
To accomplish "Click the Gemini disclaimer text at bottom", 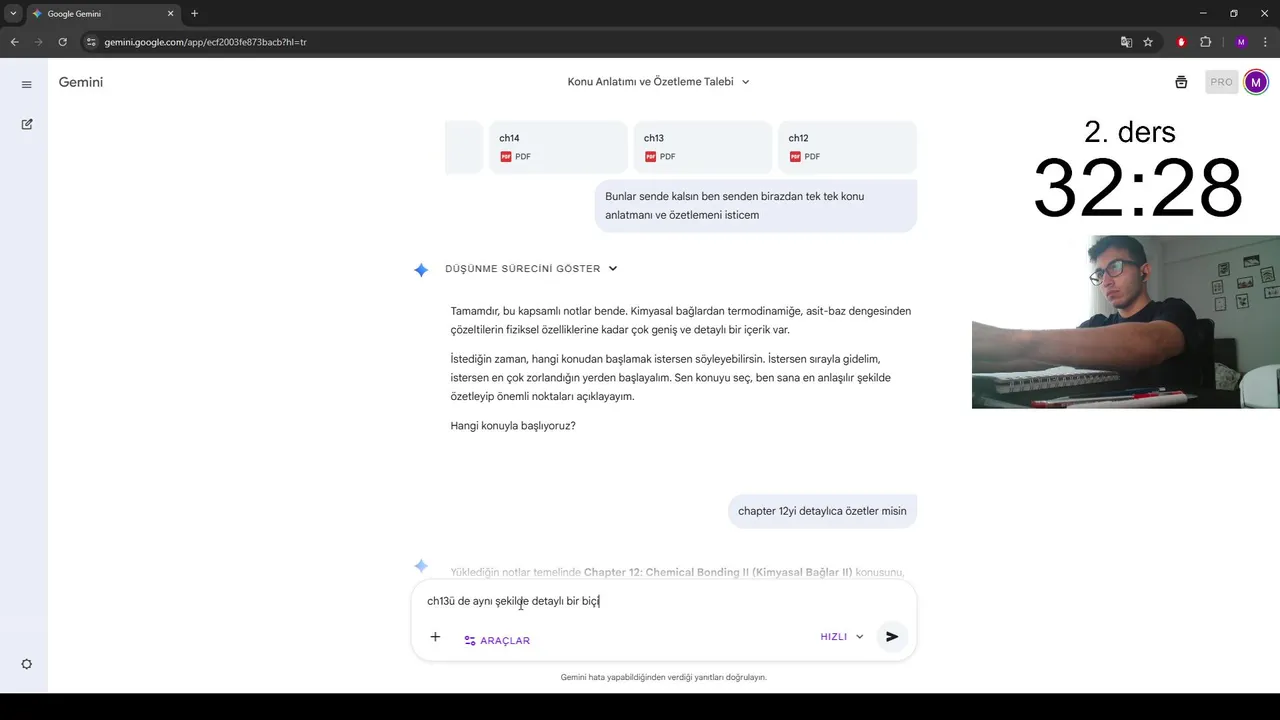I will 663,677.
